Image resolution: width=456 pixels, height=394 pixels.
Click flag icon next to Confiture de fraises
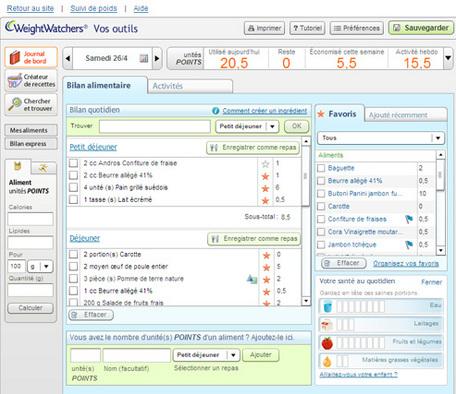click(x=409, y=219)
